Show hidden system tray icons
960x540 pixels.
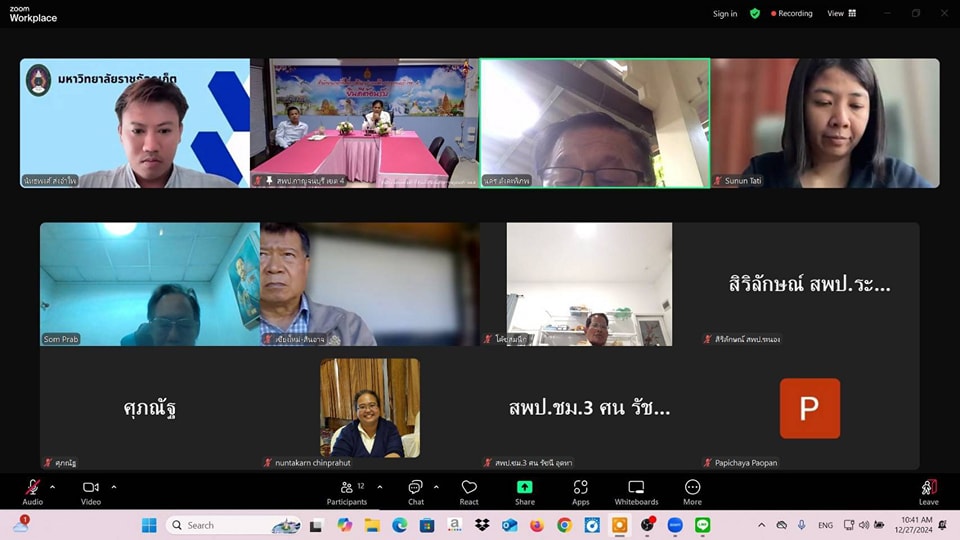tap(762, 525)
